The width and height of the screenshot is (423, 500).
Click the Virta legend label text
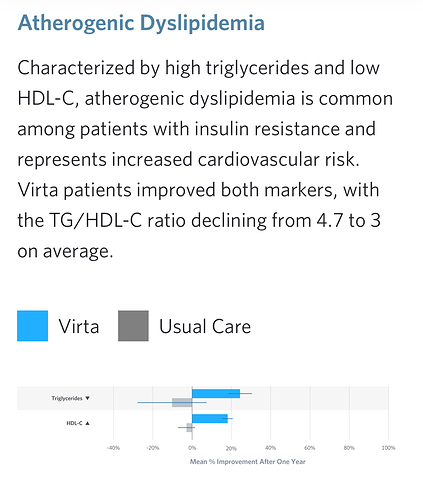79,326
